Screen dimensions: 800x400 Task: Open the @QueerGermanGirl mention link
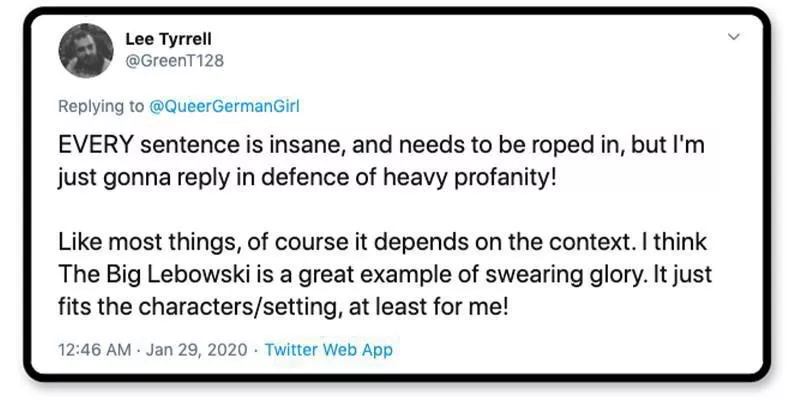tap(223, 106)
